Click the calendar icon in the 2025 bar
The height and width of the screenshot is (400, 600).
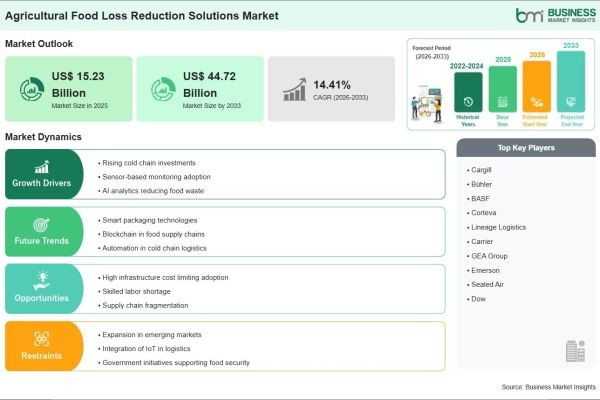pos(502,102)
